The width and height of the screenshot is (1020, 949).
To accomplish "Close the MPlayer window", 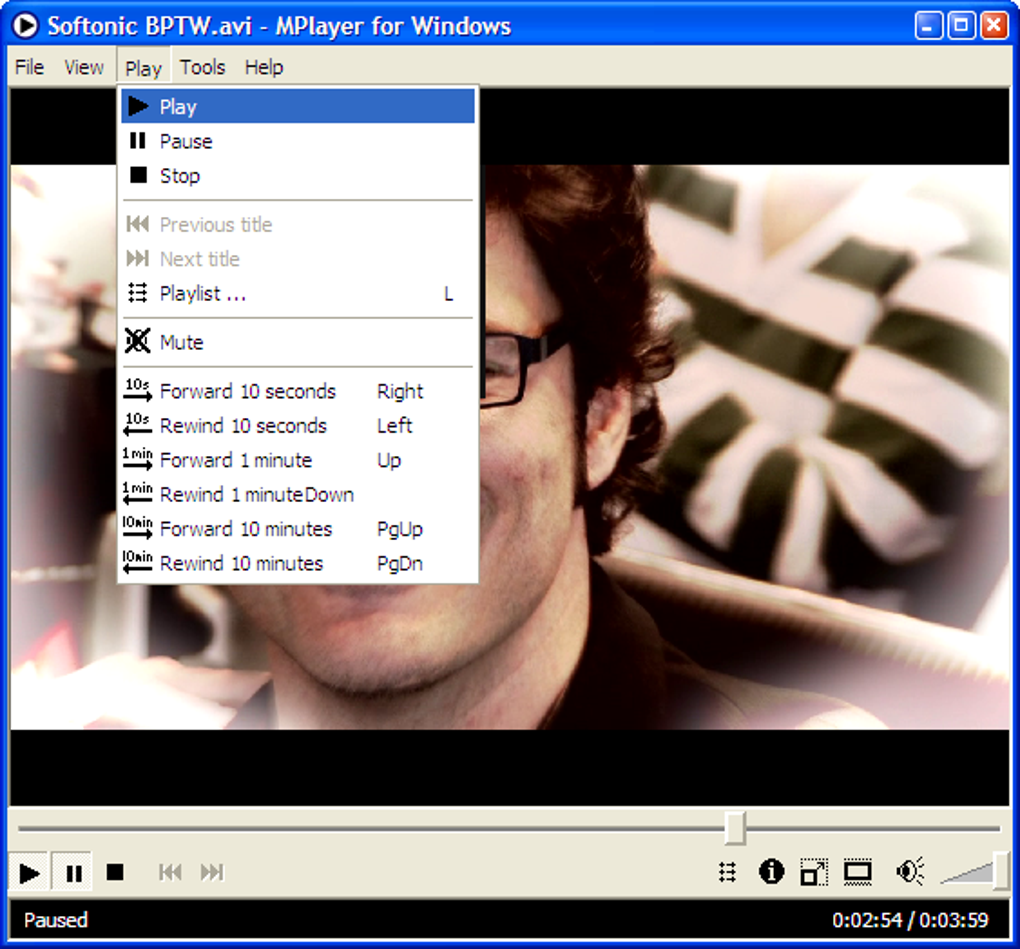I will [995, 25].
